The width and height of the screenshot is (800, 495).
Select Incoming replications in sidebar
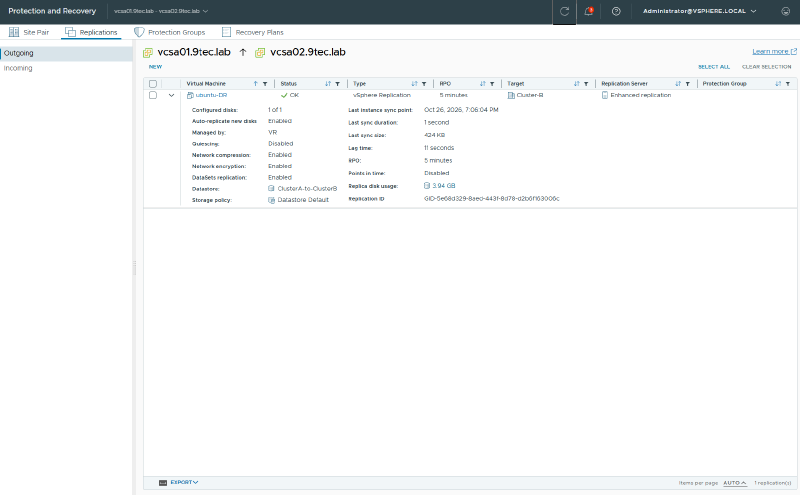[66, 68]
